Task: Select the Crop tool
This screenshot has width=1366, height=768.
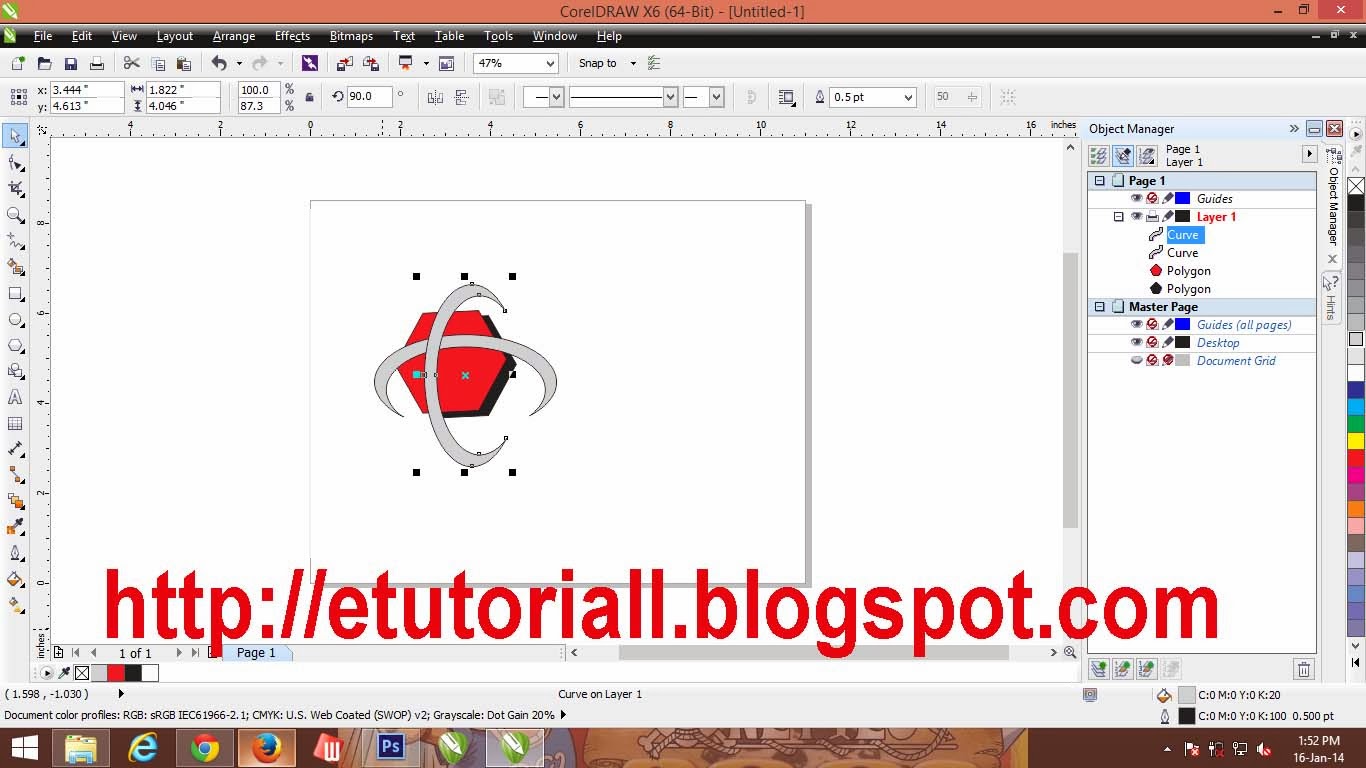Action: [15, 188]
